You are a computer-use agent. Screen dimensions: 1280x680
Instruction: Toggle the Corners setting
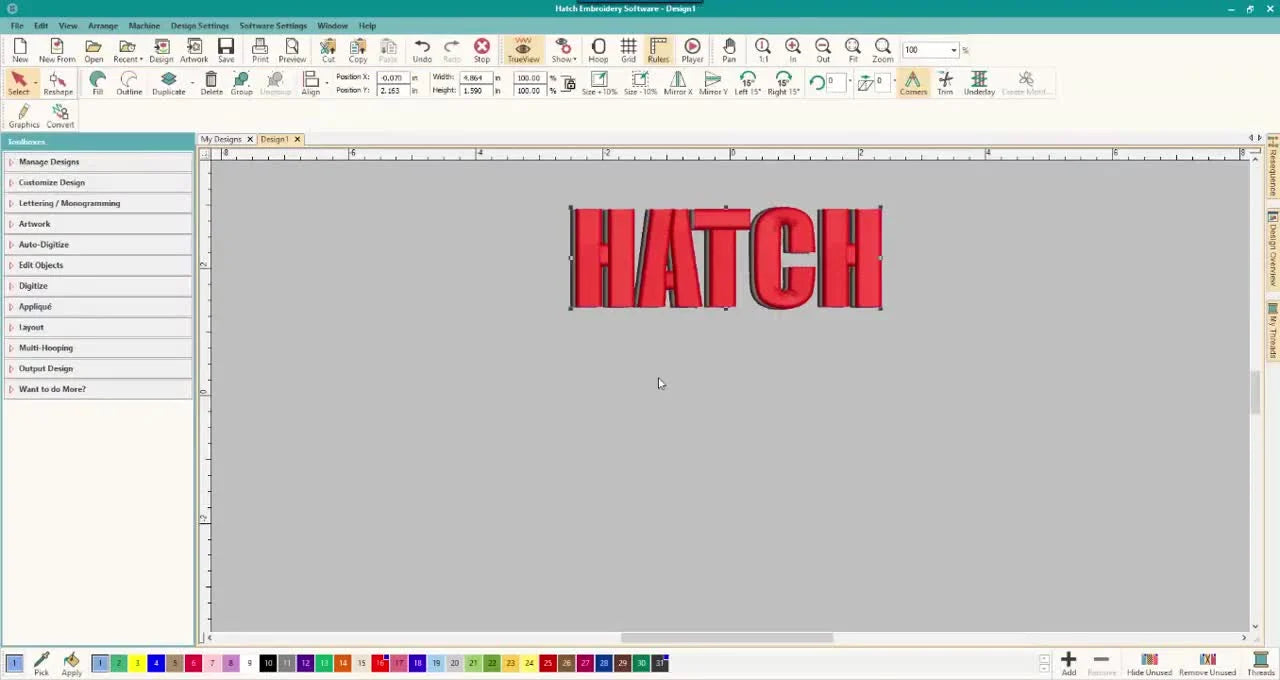tap(913, 83)
